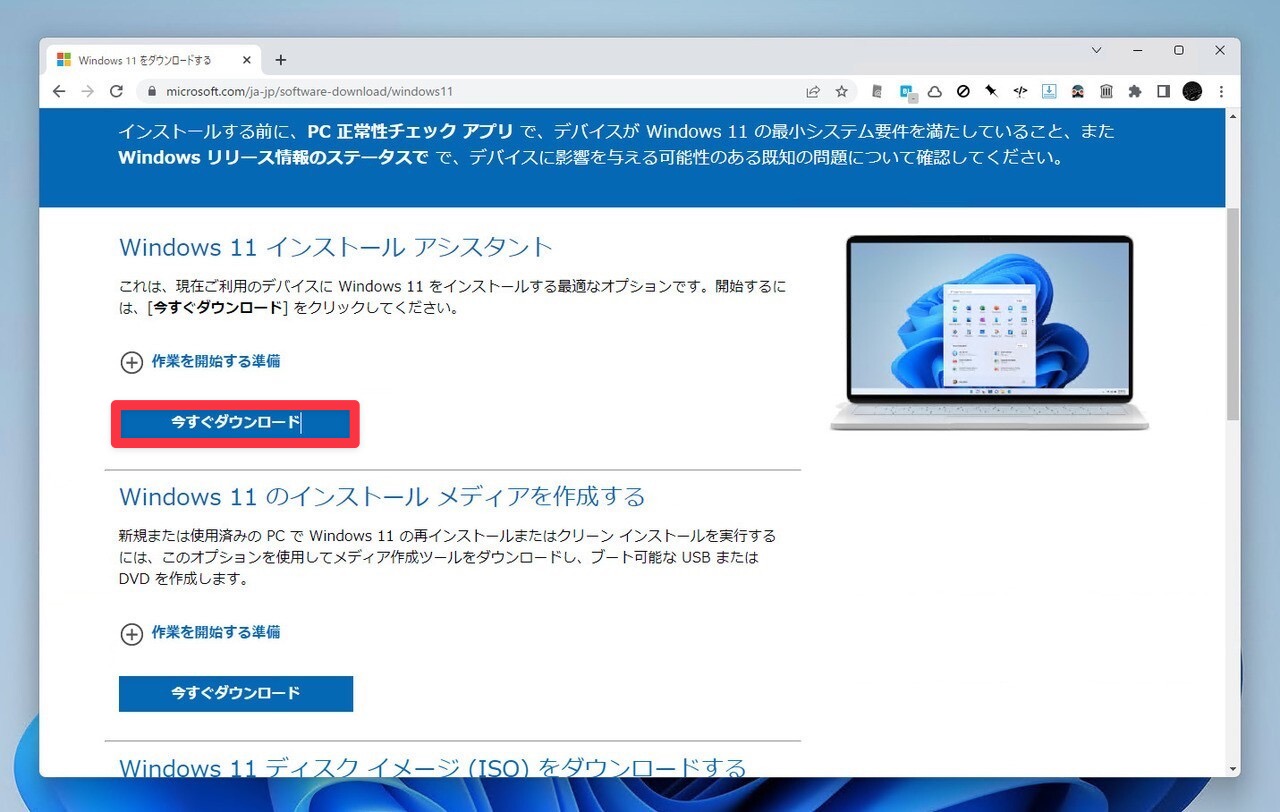
Task: Toggle the browser side panel
Action: click(x=1163, y=91)
